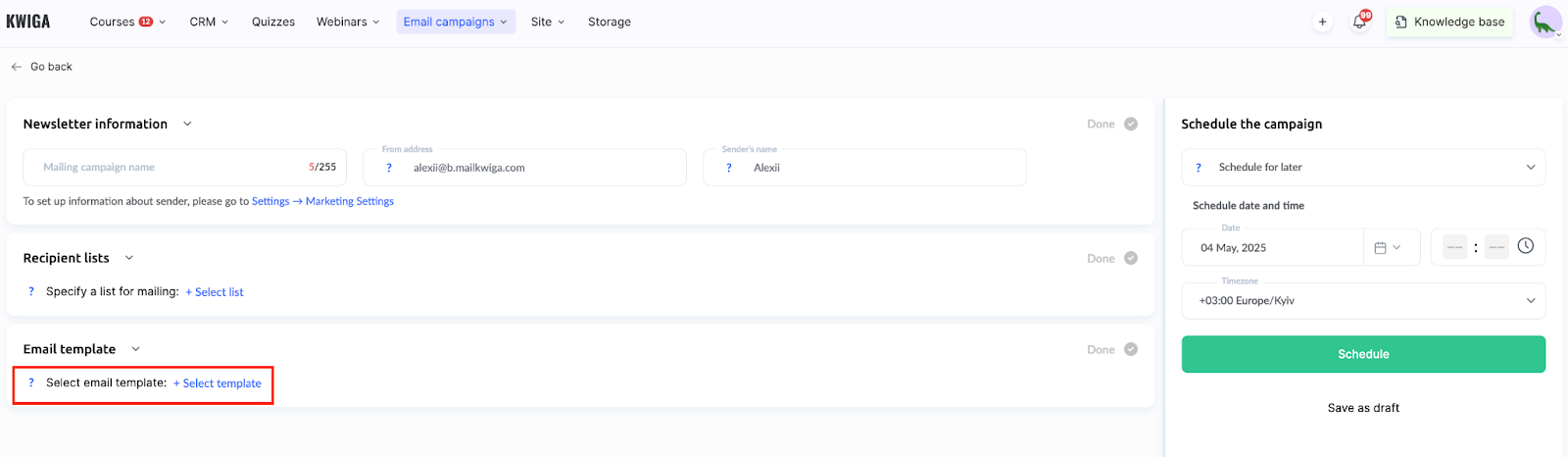
Task: Click the clock icon for time picker
Action: point(1525,246)
